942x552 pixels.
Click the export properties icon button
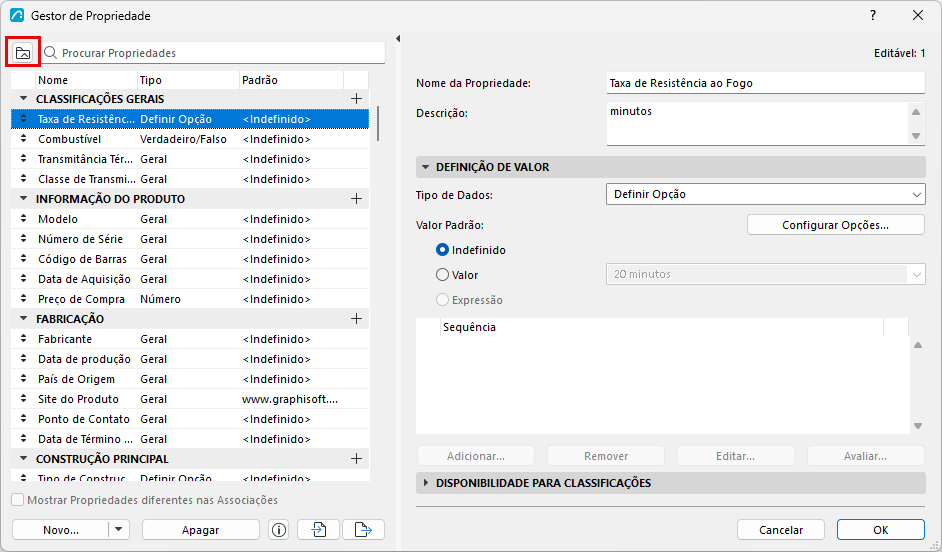[363, 530]
